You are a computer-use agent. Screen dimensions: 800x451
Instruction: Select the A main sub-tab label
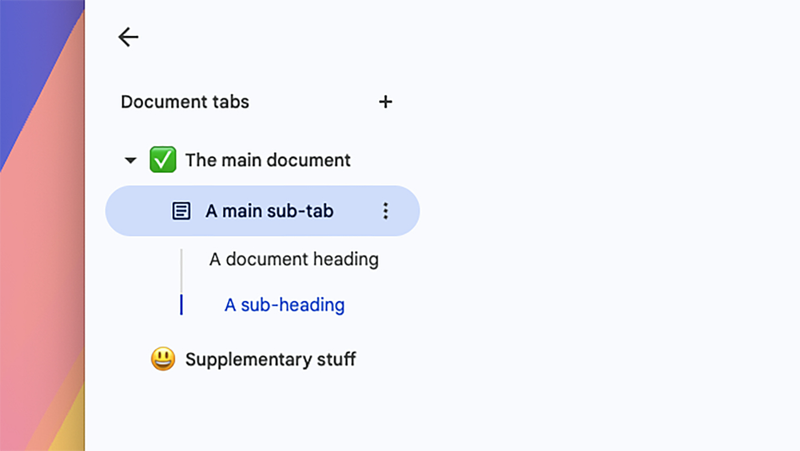269,211
